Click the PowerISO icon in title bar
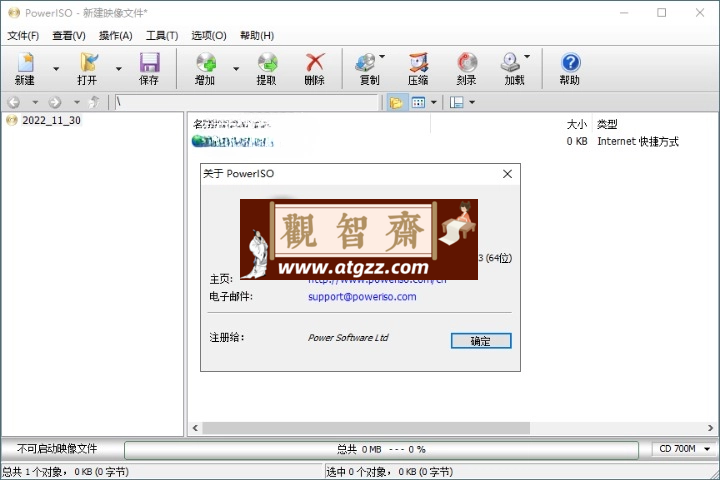The height and width of the screenshot is (480, 720). click(x=14, y=13)
